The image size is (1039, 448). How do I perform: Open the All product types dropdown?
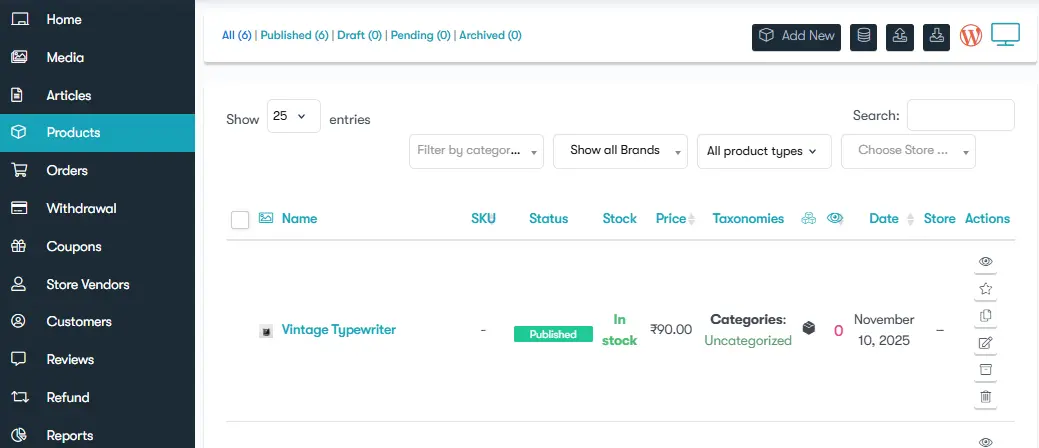[x=763, y=151]
